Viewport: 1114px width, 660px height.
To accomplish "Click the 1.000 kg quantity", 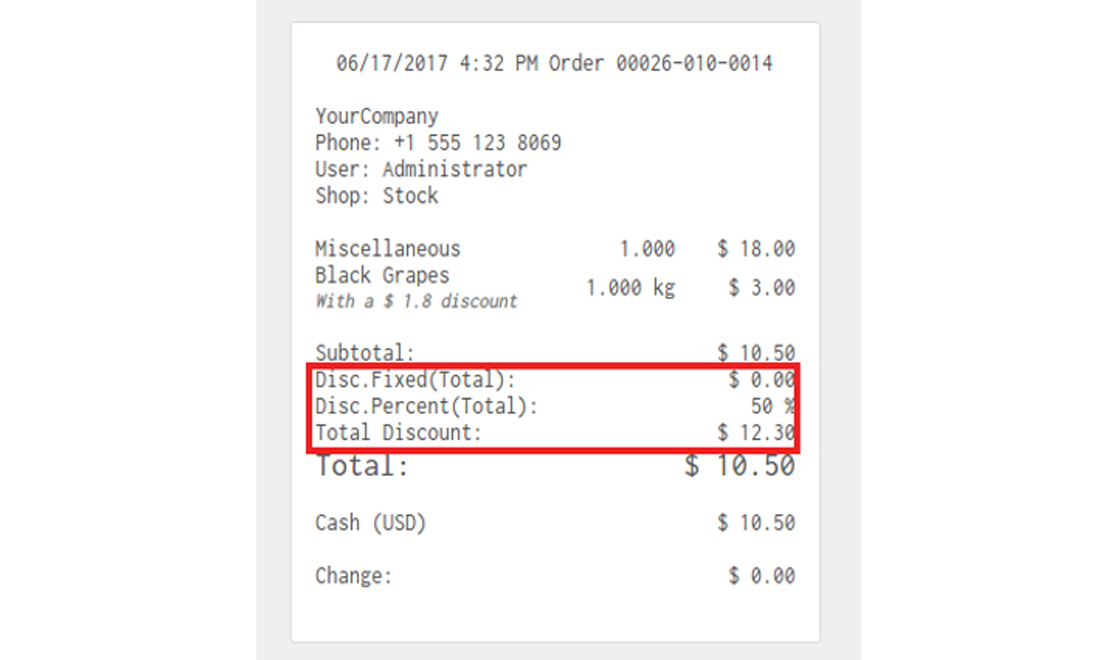I will point(630,288).
